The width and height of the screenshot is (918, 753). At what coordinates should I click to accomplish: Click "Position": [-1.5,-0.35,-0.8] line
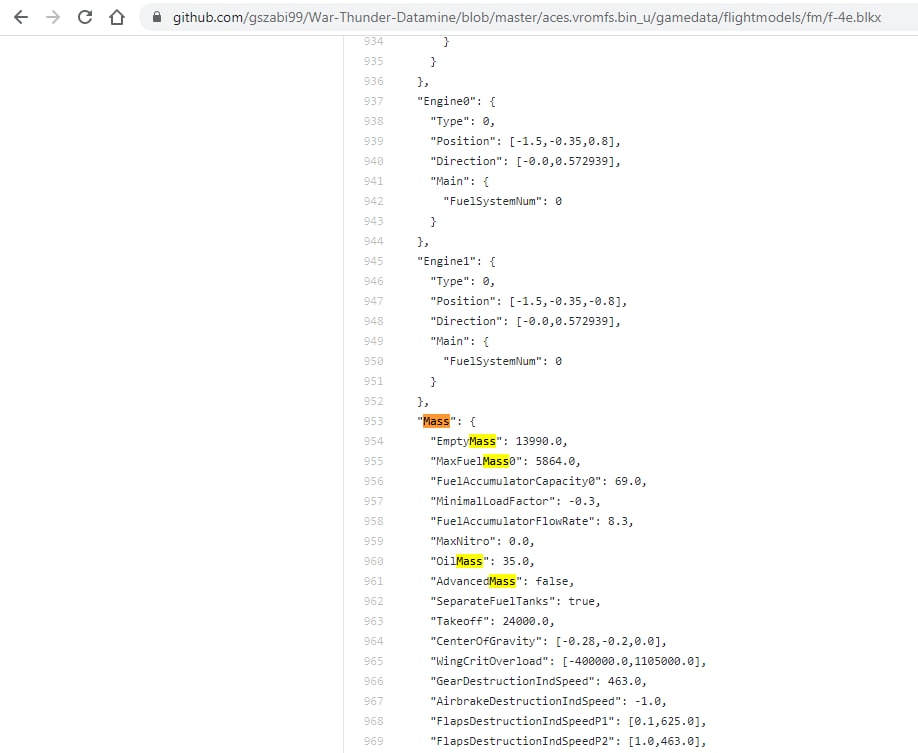[528, 301]
